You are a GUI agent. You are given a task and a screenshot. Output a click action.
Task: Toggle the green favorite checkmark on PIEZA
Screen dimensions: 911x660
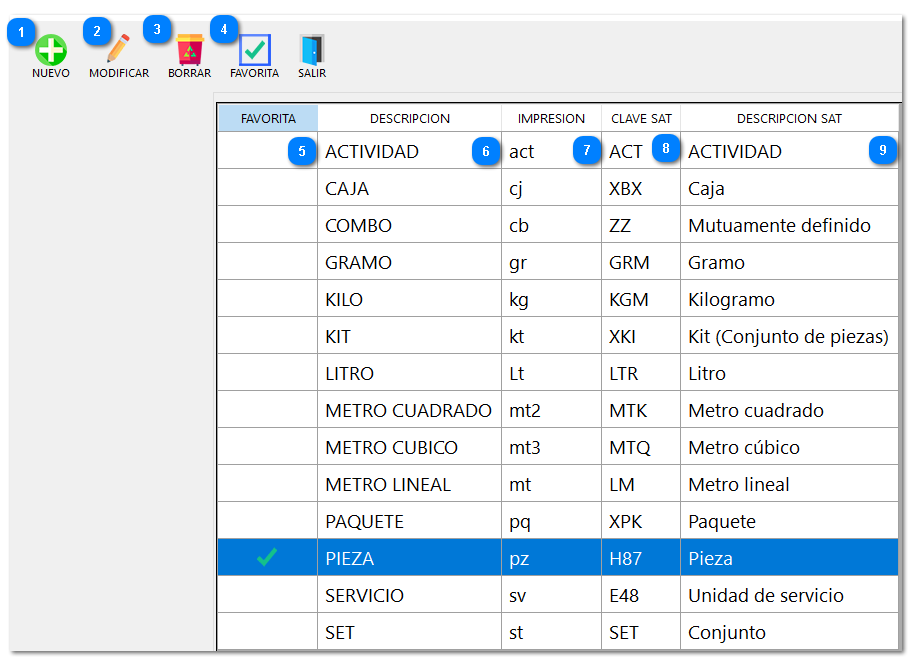click(267, 558)
